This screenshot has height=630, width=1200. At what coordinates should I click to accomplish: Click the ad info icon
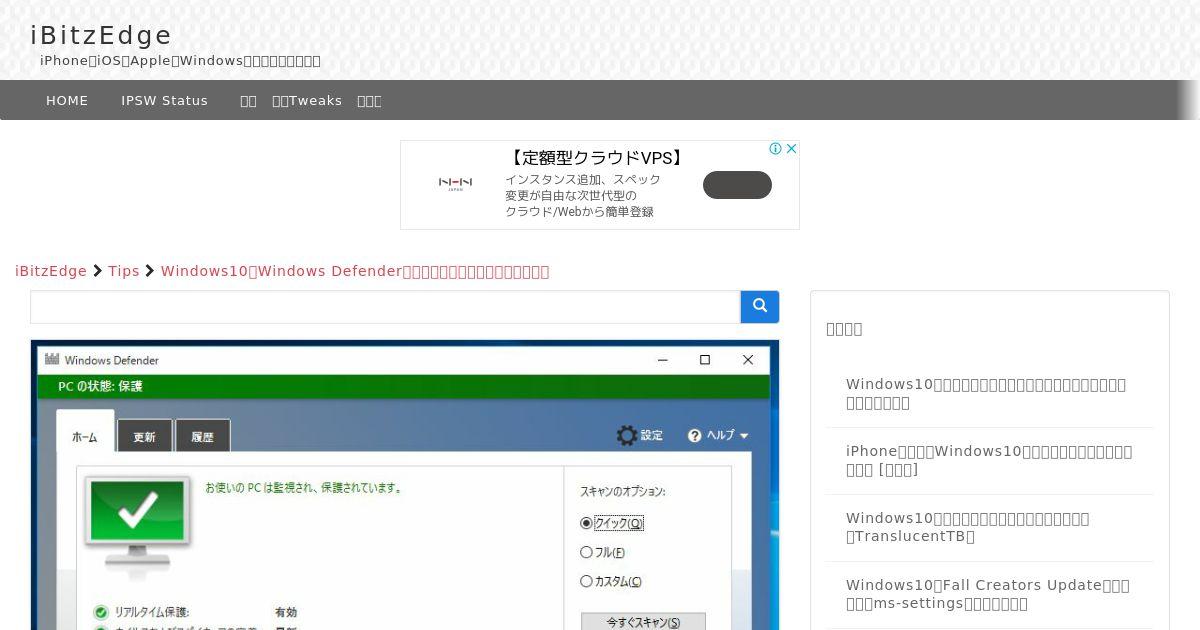click(x=775, y=148)
